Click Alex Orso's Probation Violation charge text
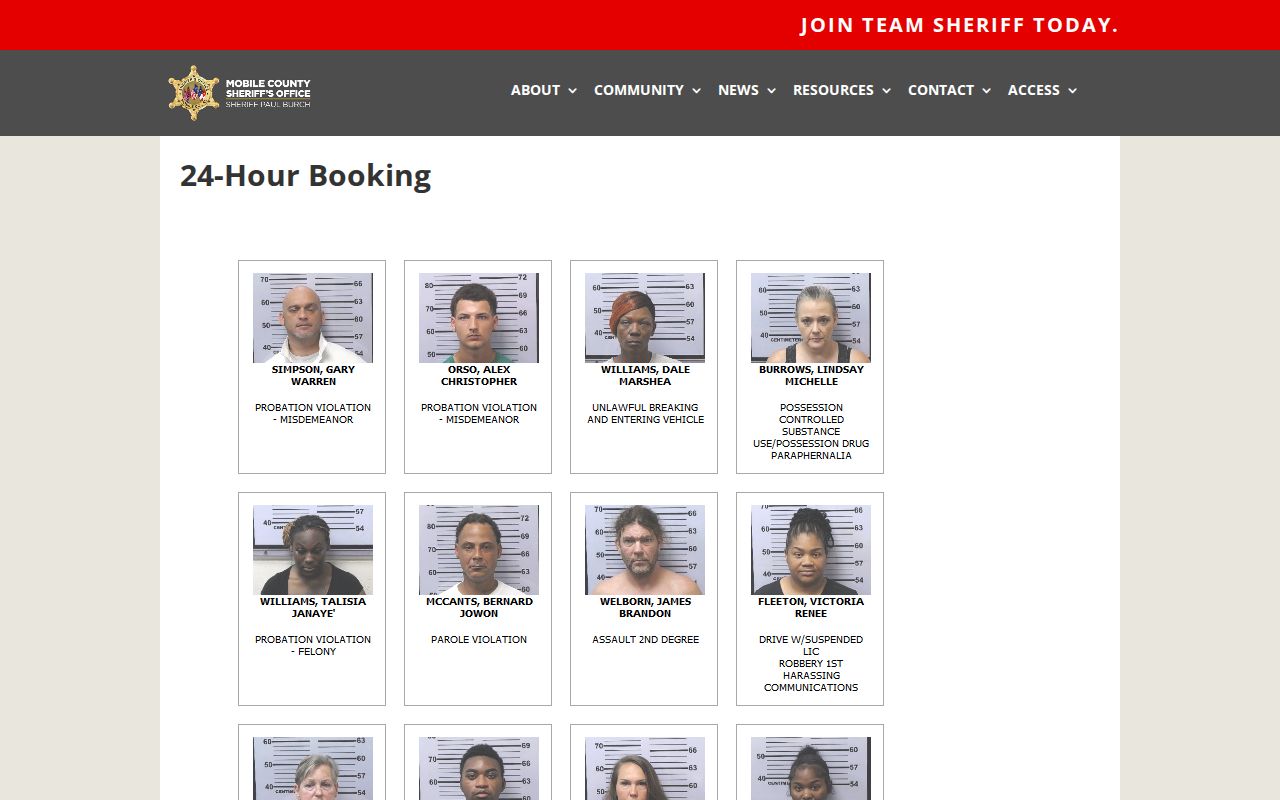This screenshot has width=1280, height=800. coord(479,414)
